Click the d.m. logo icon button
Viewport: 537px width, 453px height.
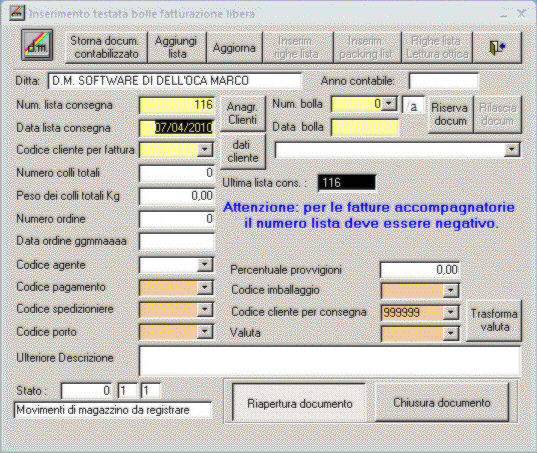(37, 45)
